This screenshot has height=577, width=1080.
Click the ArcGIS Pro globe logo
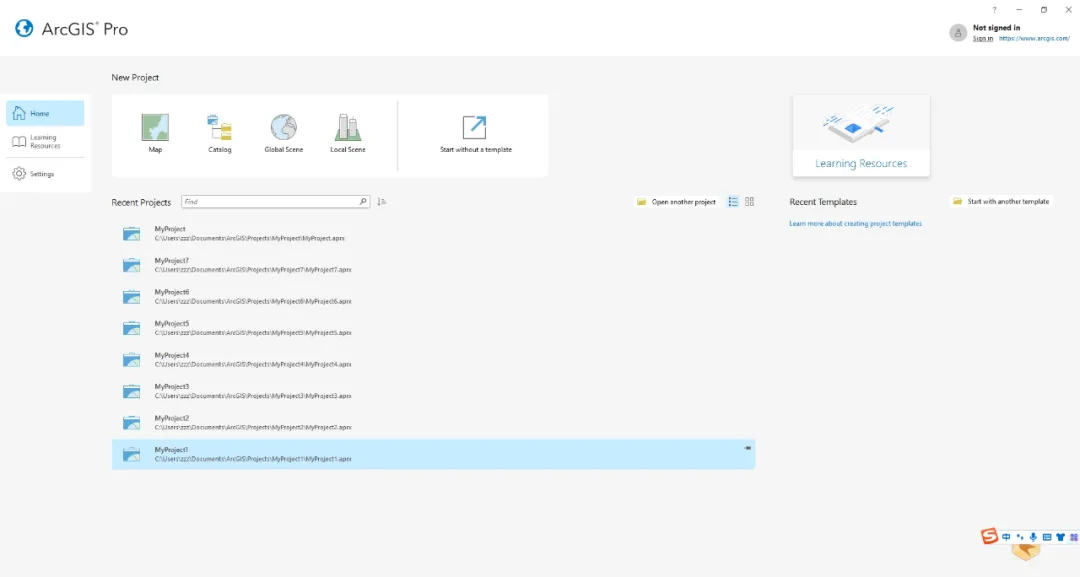[24, 28]
